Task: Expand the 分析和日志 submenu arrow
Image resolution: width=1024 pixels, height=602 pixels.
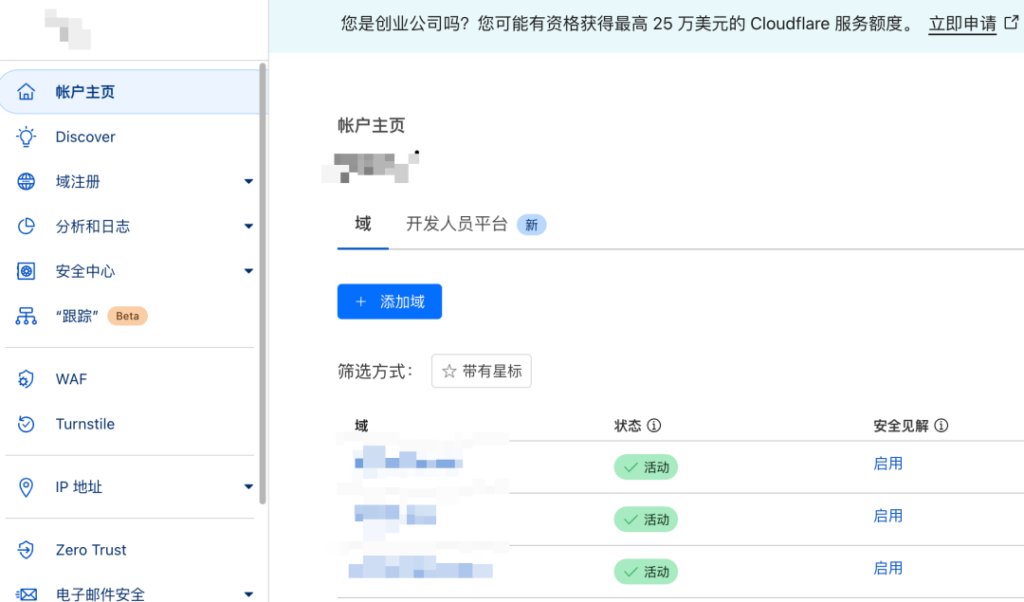Action: 249,227
